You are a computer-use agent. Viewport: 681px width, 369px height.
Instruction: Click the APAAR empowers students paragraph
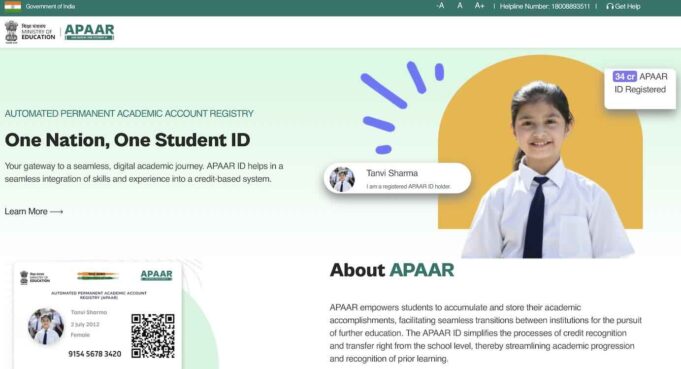click(486, 333)
